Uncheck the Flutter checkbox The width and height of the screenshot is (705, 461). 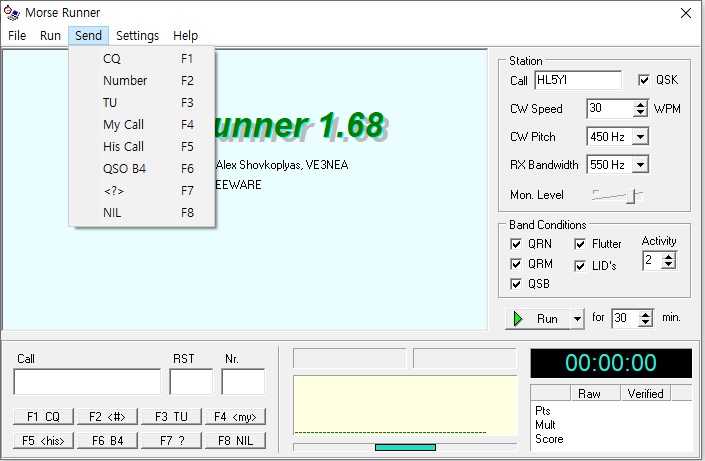[x=580, y=244]
